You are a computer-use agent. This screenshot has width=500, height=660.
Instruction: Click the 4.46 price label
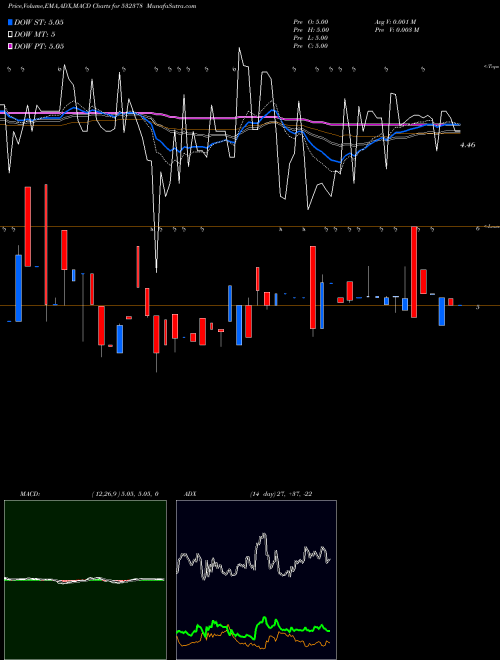coord(468,145)
